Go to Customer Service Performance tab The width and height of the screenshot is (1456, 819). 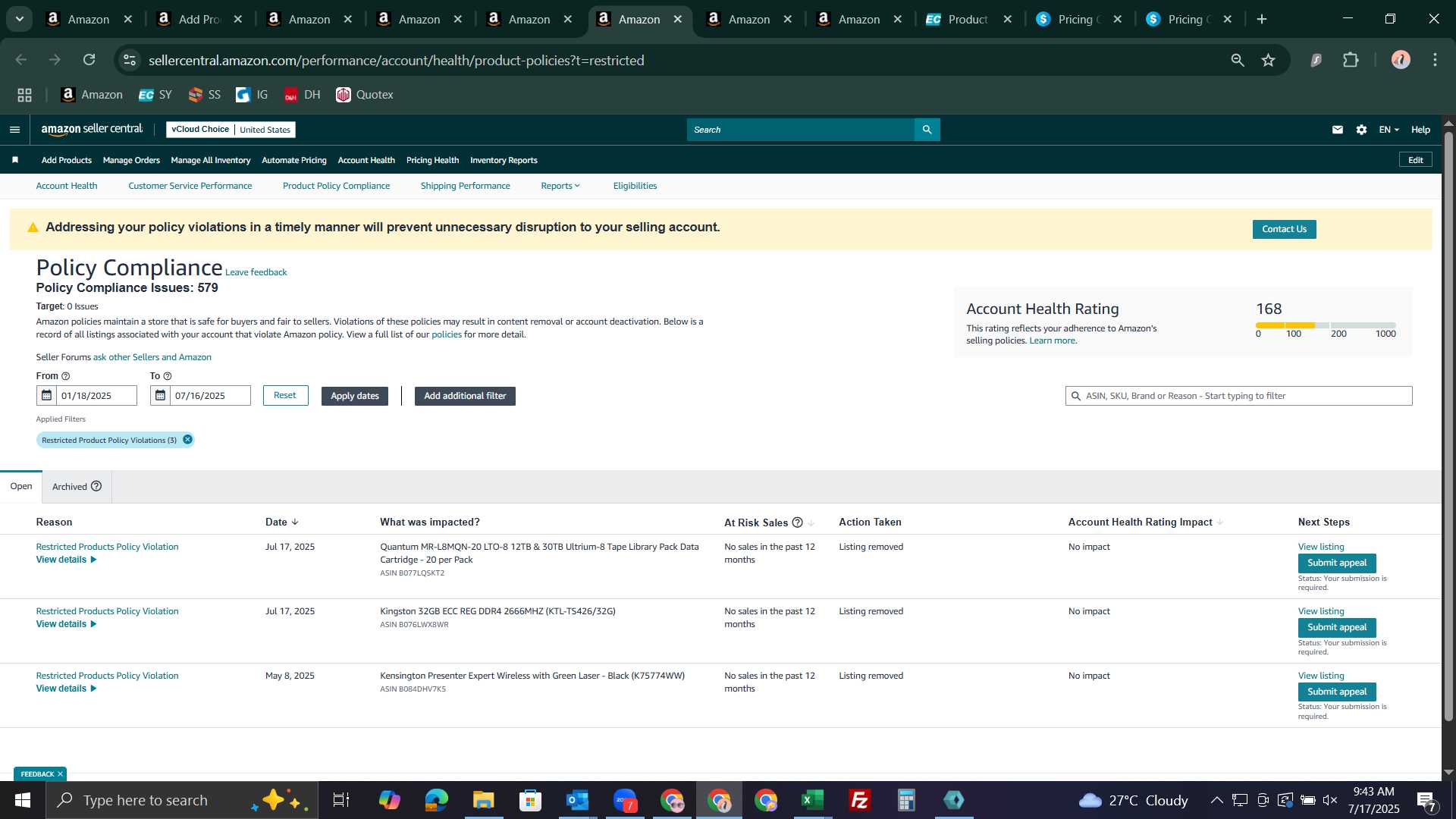190,186
